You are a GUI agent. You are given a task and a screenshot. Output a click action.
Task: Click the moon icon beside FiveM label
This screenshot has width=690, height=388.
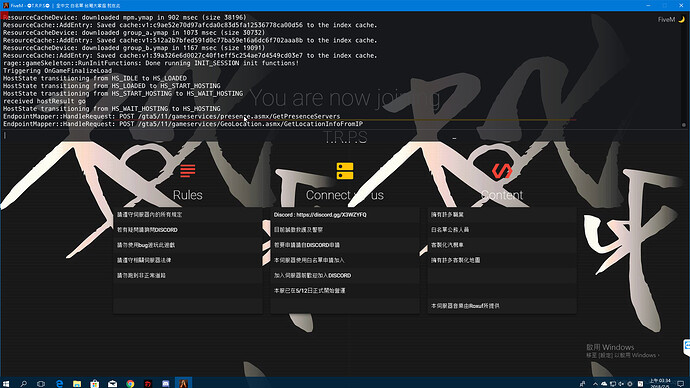tap(682, 19)
